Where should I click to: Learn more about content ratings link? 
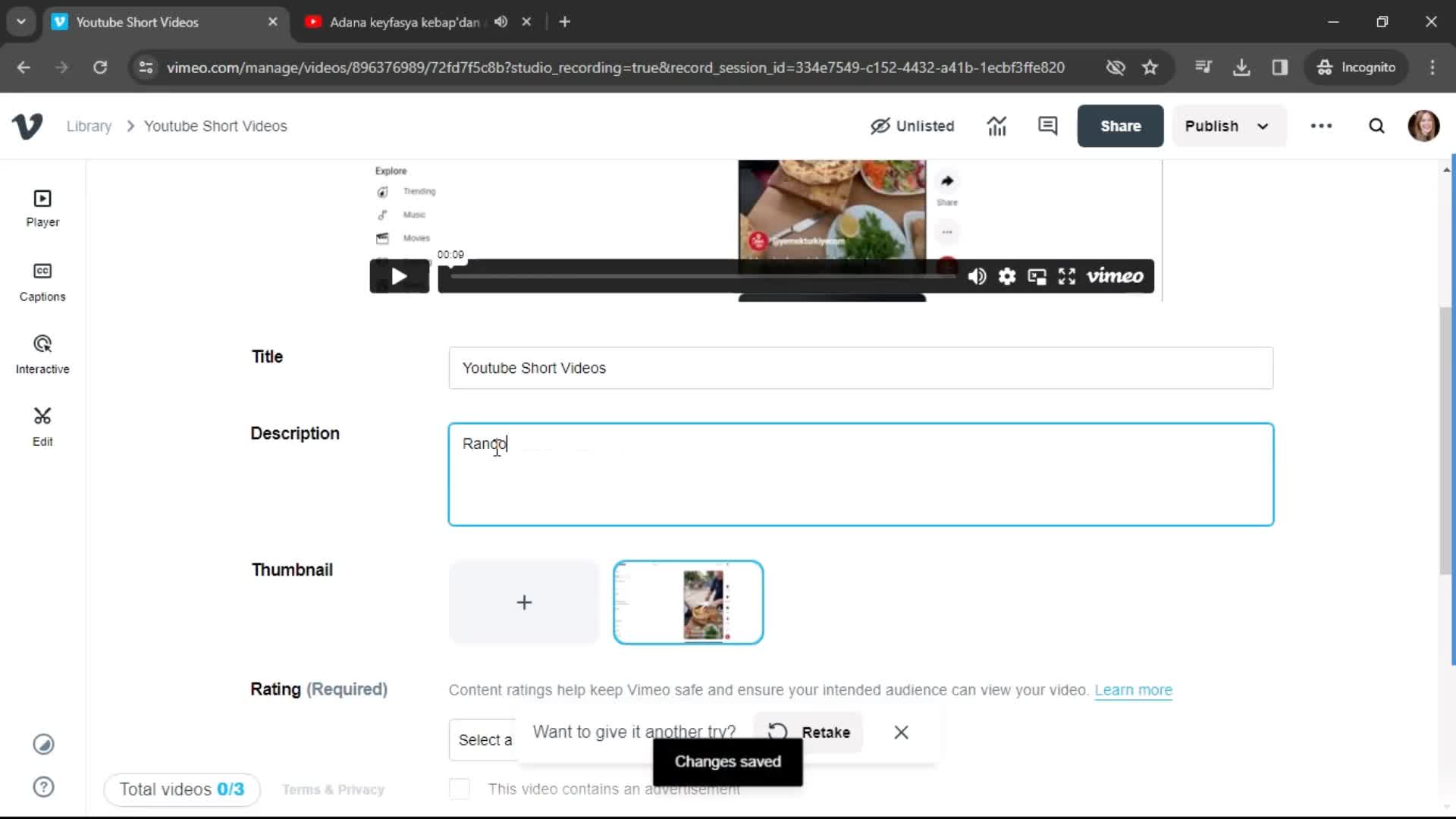(1134, 689)
